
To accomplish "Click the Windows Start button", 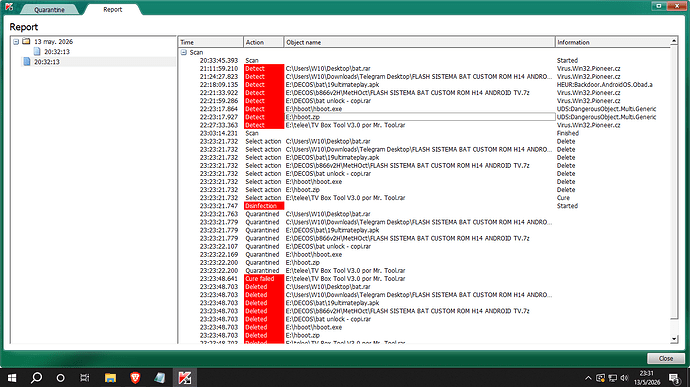I will tap(12, 377).
